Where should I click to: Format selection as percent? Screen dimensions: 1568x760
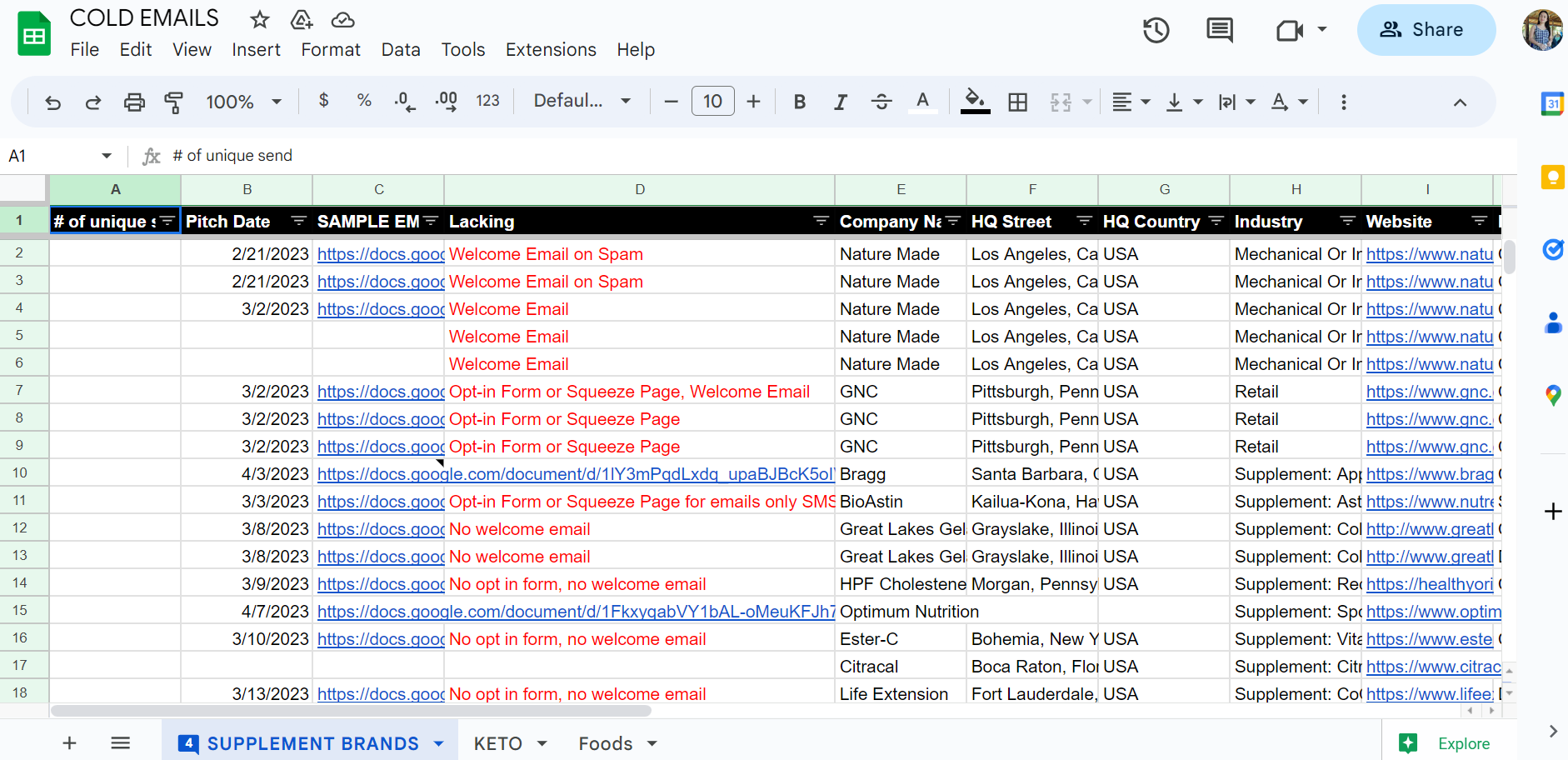coord(364,101)
